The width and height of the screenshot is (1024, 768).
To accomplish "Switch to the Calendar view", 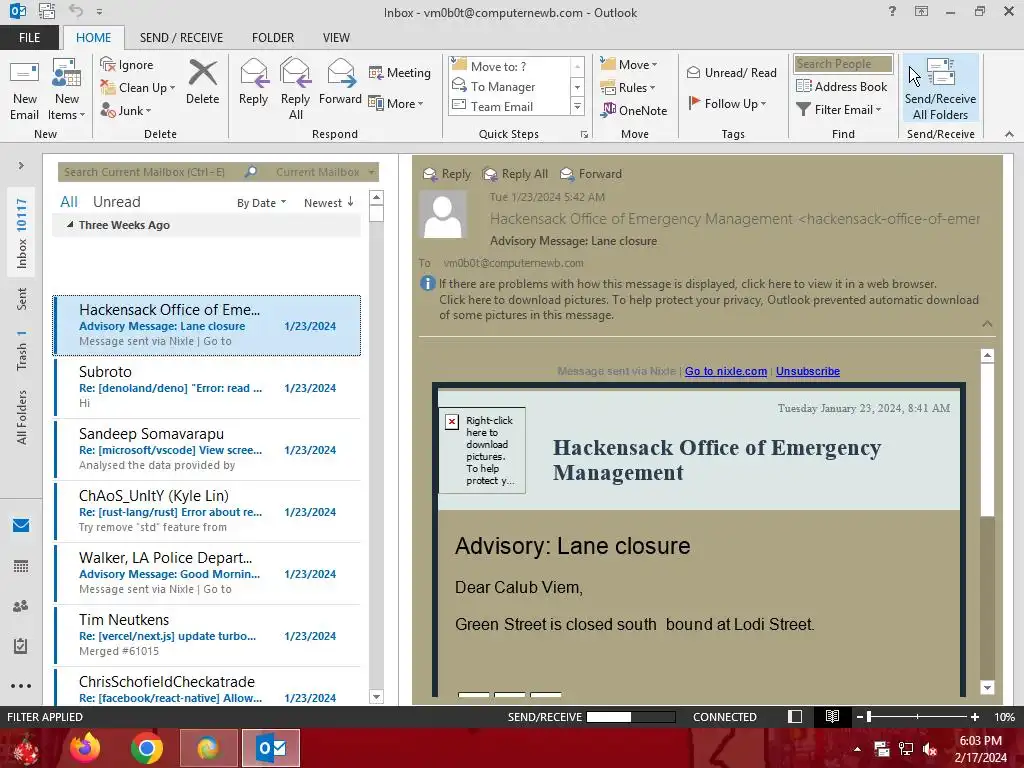I will pyautogui.click(x=21, y=566).
